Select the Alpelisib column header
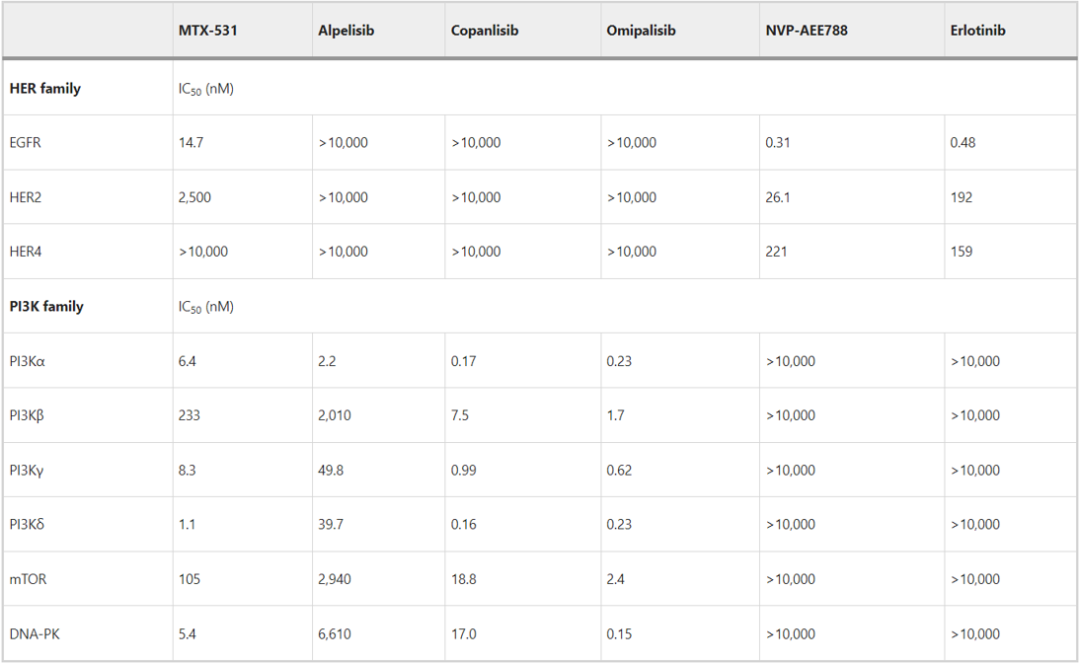 [x=346, y=30]
